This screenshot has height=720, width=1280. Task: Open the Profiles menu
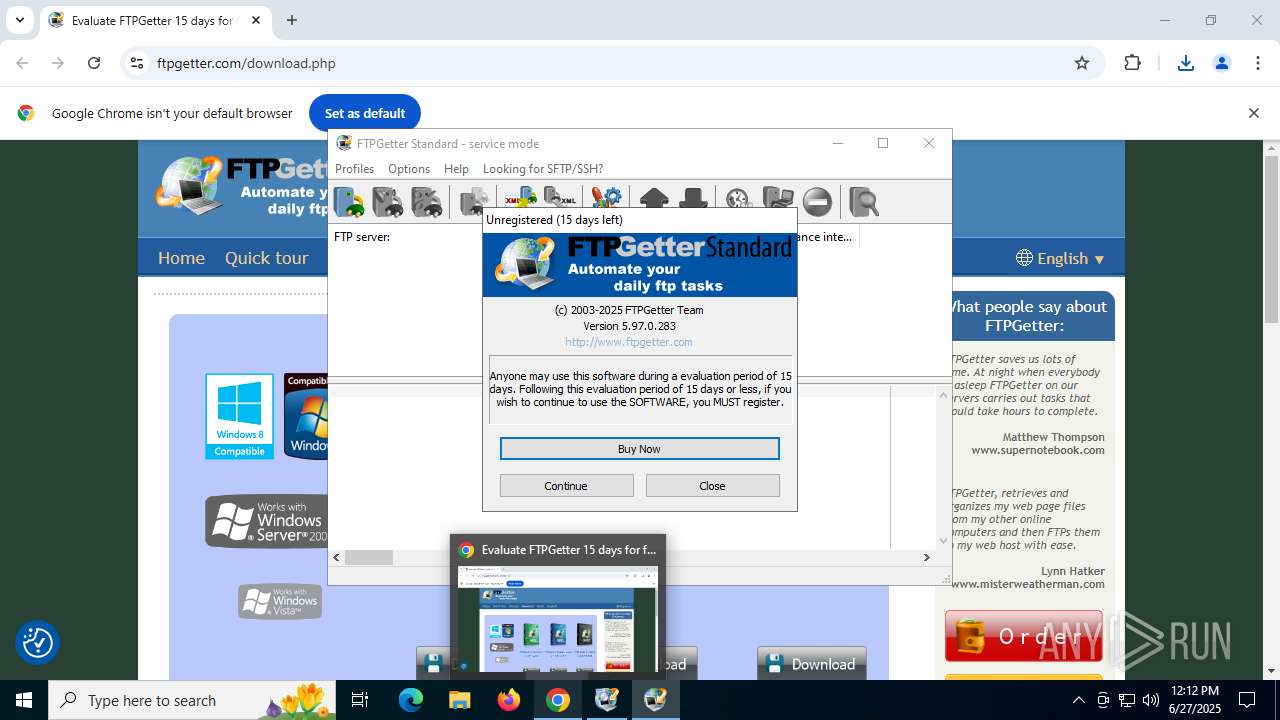coord(354,169)
